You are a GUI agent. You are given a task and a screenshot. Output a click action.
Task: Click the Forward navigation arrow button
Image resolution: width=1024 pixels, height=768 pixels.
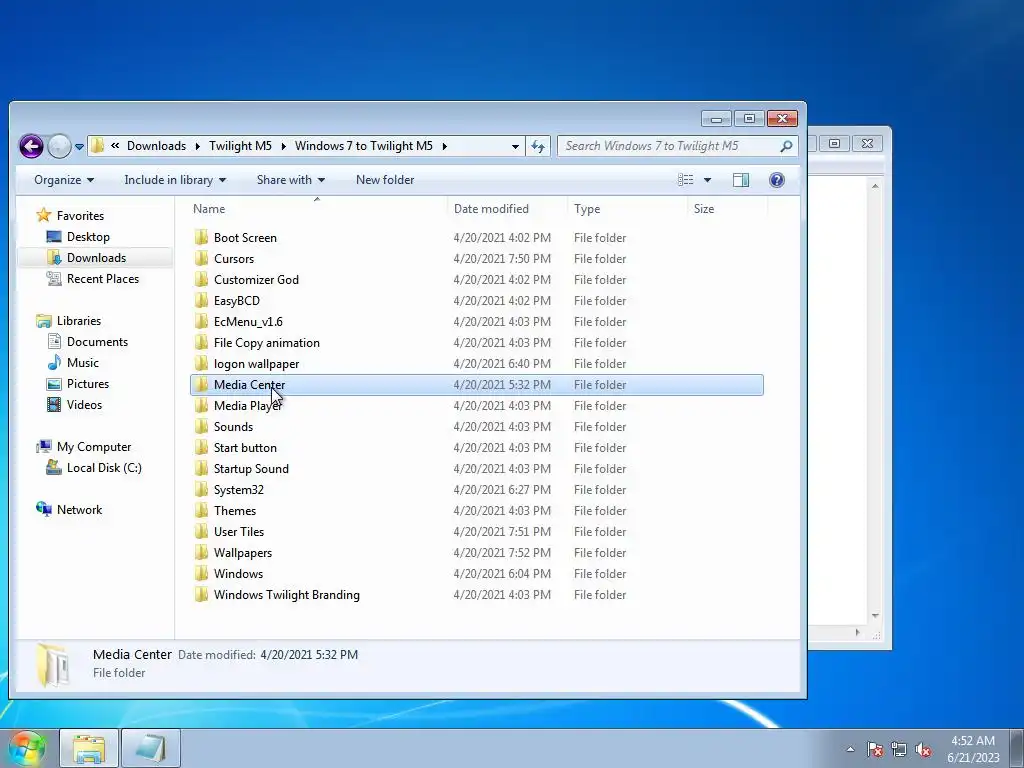(x=59, y=146)
